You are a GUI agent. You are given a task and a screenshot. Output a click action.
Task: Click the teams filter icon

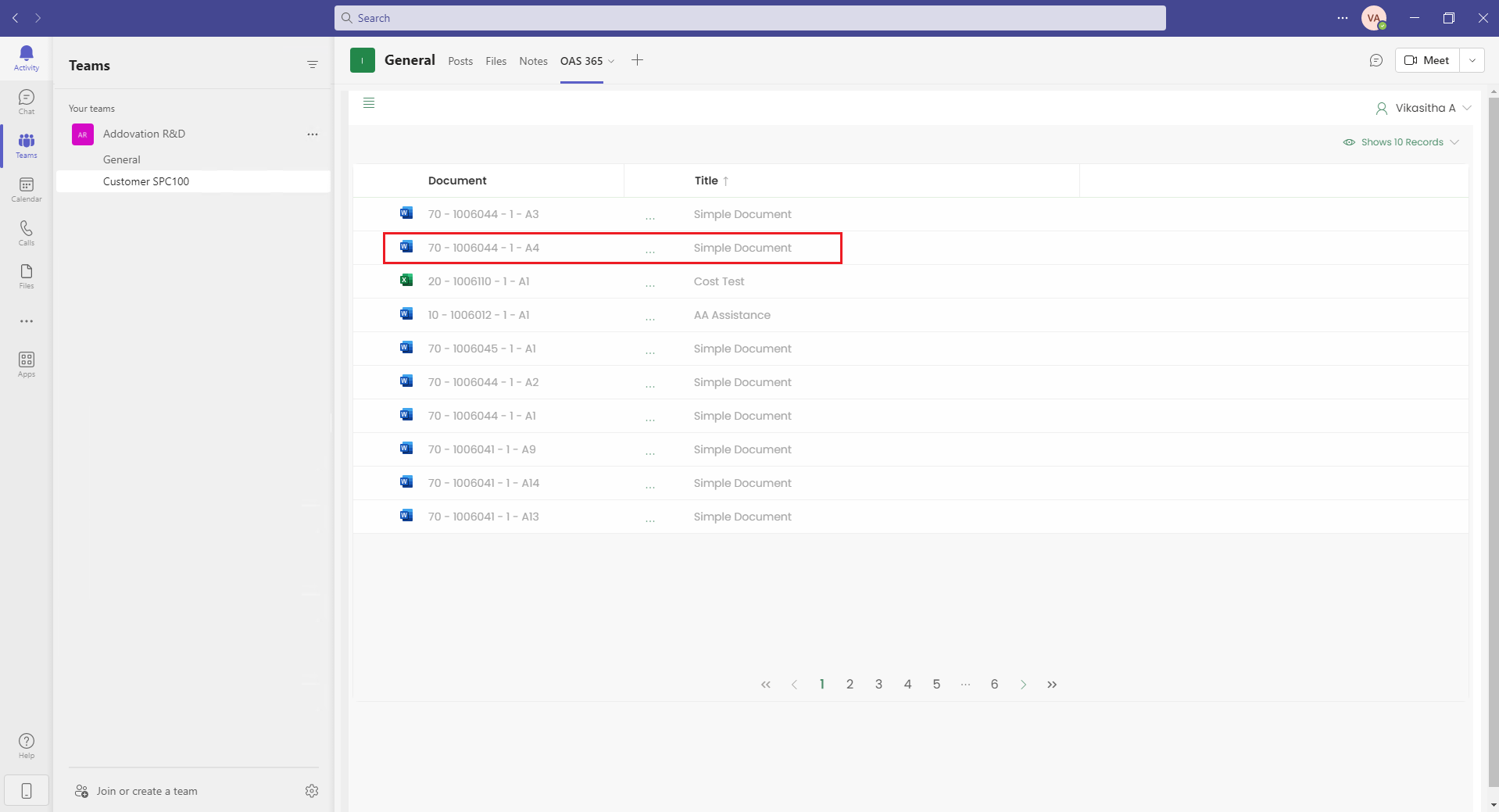tap(312, 65)
